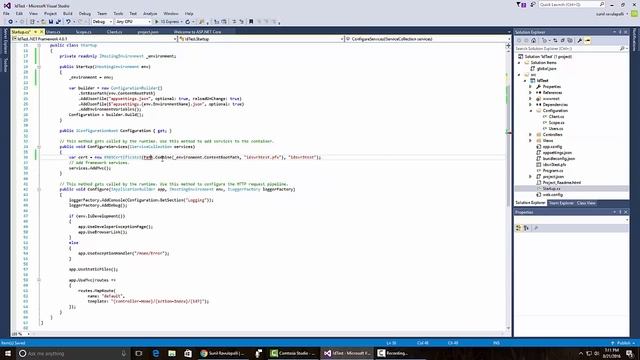Click the Windows Start button

(7, 353)
